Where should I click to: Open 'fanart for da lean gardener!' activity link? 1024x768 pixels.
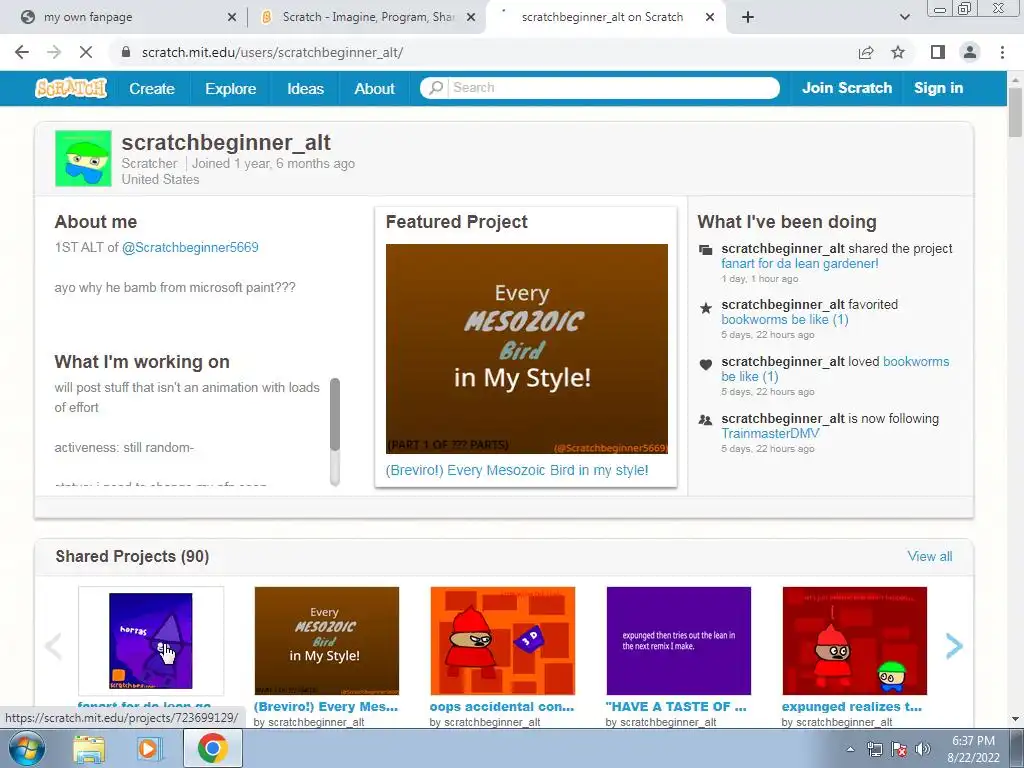click(799, 263)
